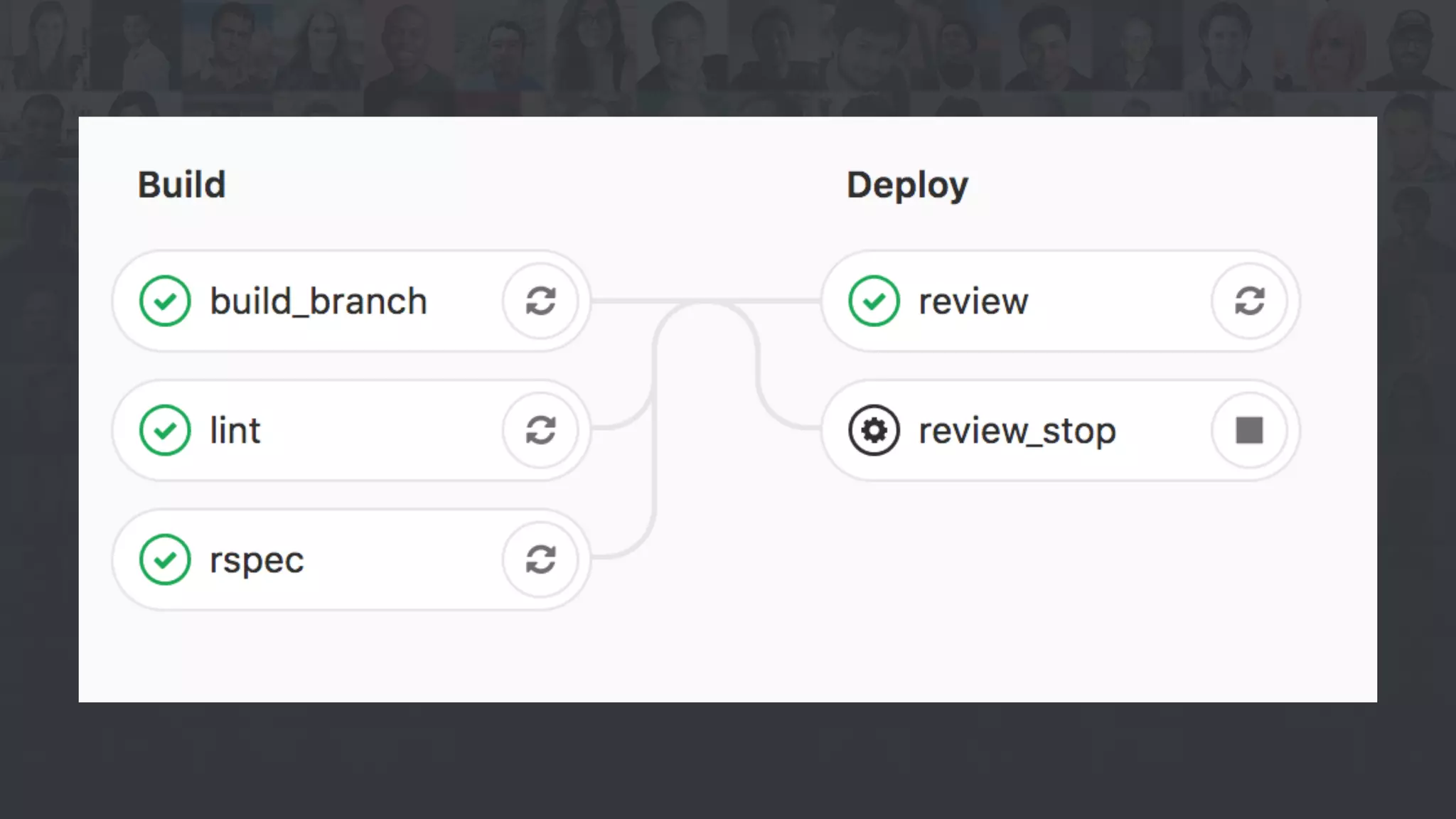Image resolution: width=1456 pixels, height=819 pixels.
Task: Click the Deploy stage heading
Action: click(x=907, y=185)
